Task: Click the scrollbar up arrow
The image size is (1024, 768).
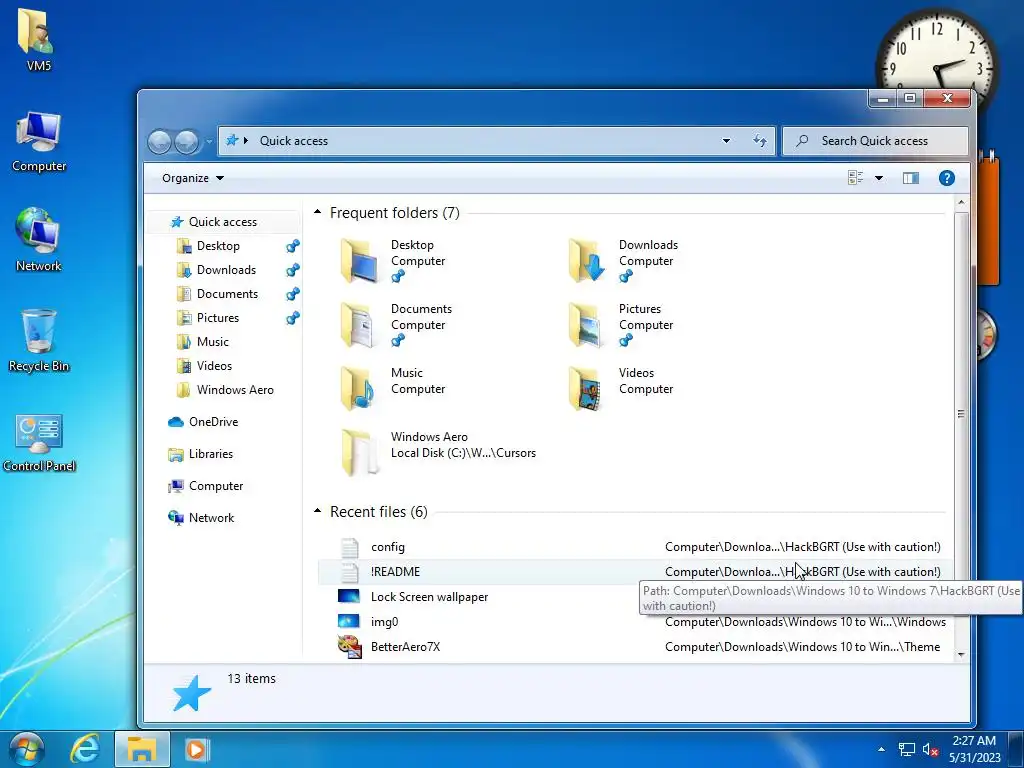Action: [961, 202]
